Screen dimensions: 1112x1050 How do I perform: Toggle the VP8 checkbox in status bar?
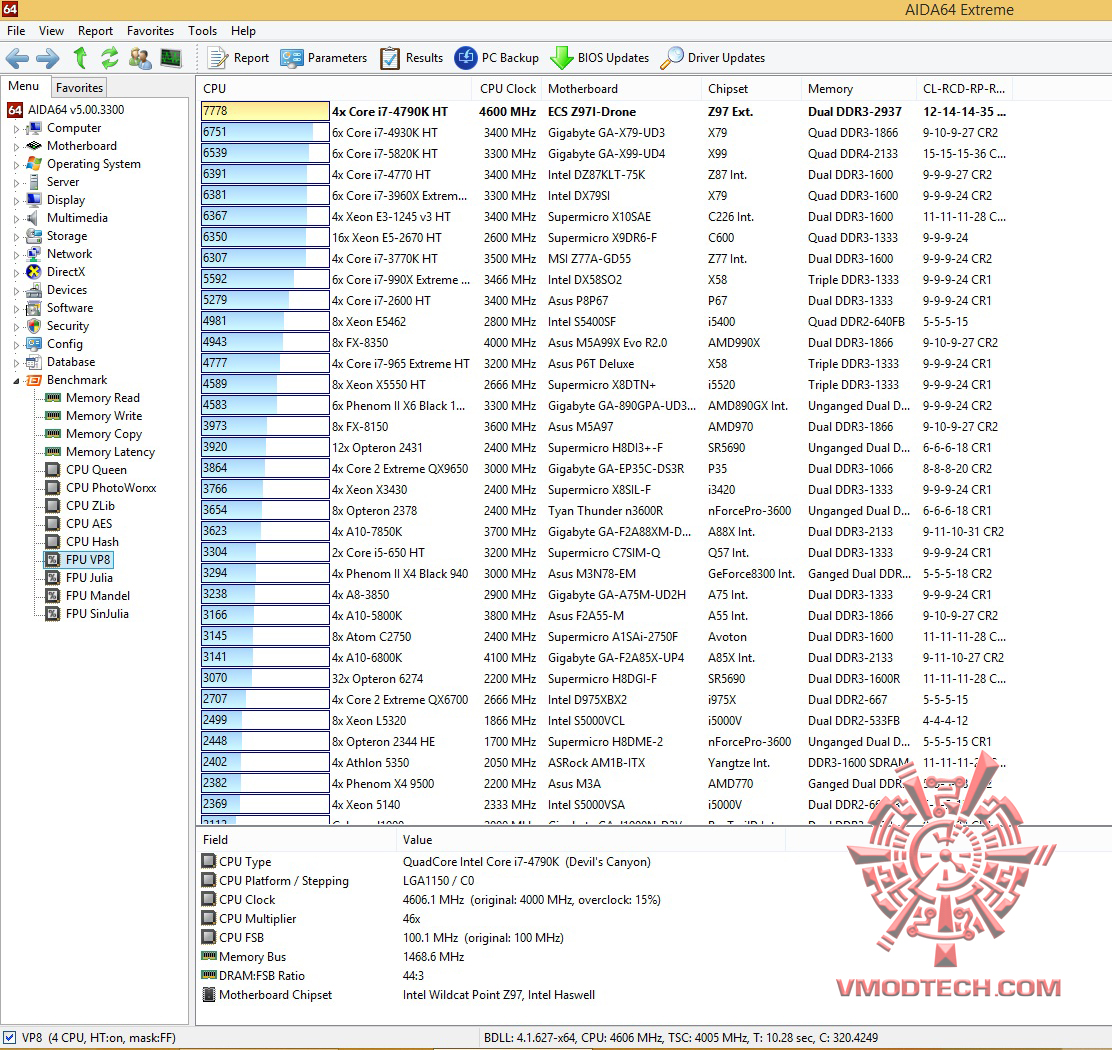click(9, 1037)
